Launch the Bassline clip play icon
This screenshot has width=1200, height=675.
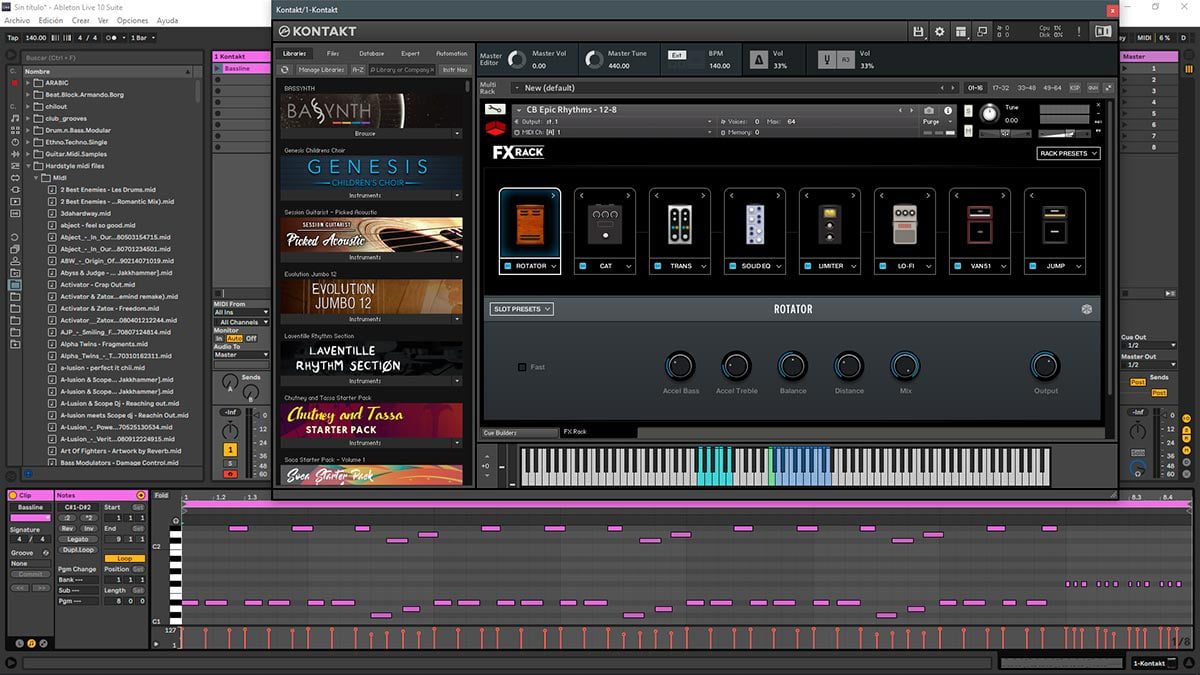pos(219,69)
